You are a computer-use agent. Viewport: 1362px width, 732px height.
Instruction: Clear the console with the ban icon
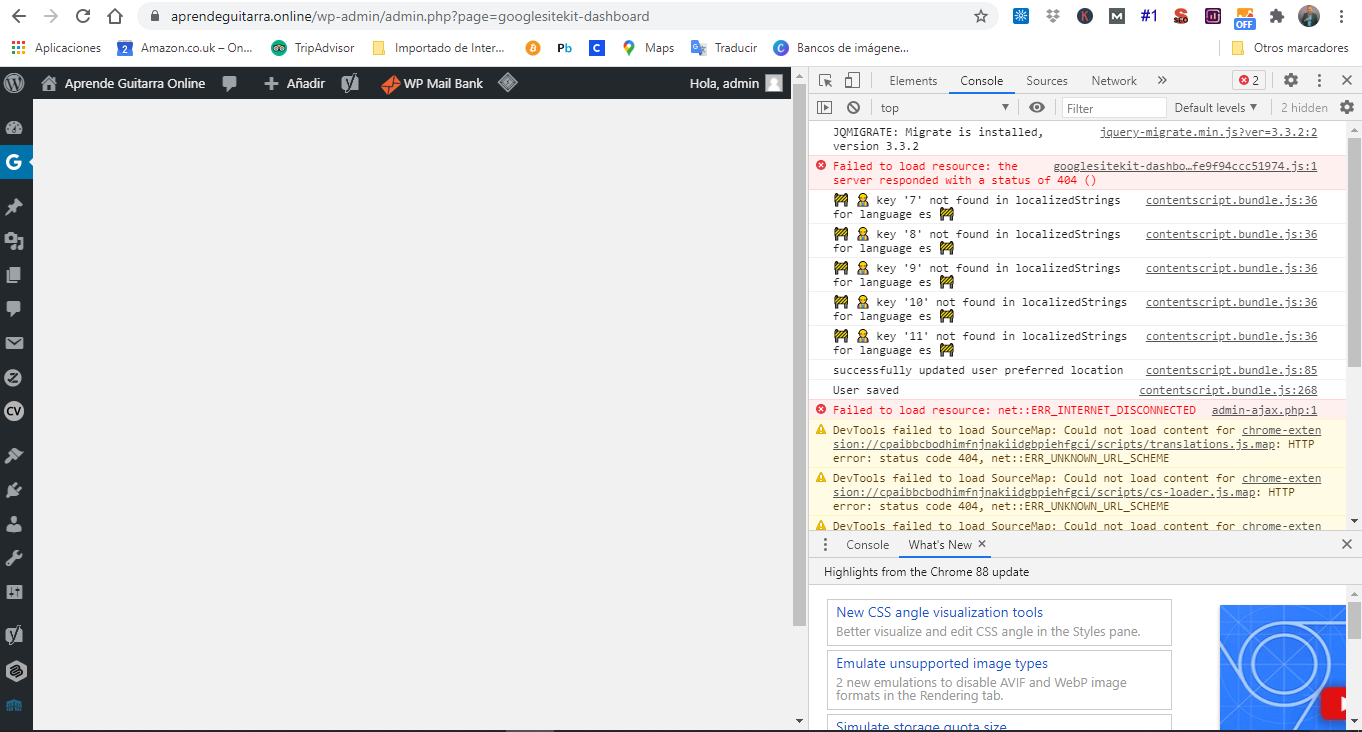853,108
